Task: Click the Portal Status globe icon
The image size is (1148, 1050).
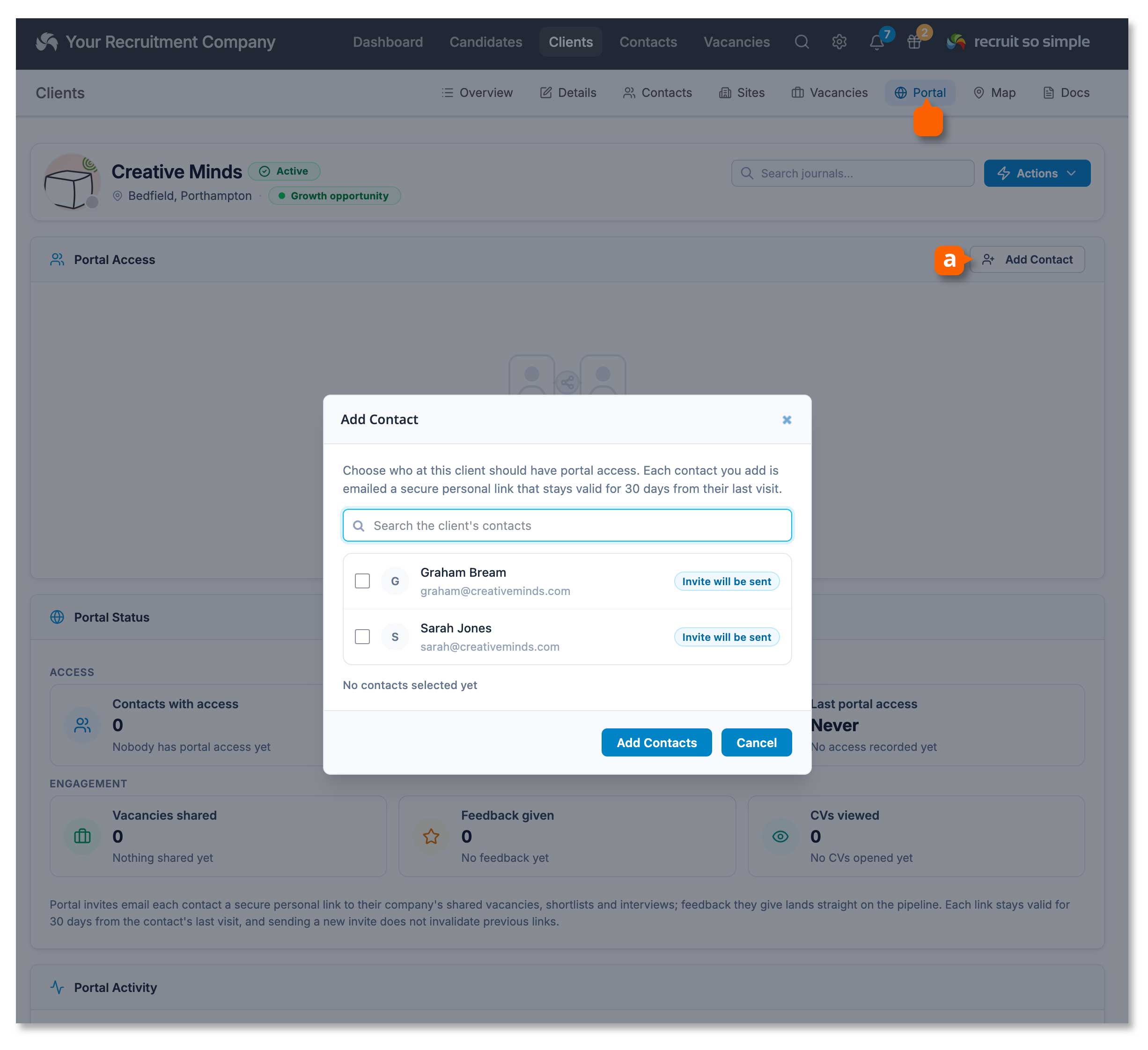Action: point(58,617)
